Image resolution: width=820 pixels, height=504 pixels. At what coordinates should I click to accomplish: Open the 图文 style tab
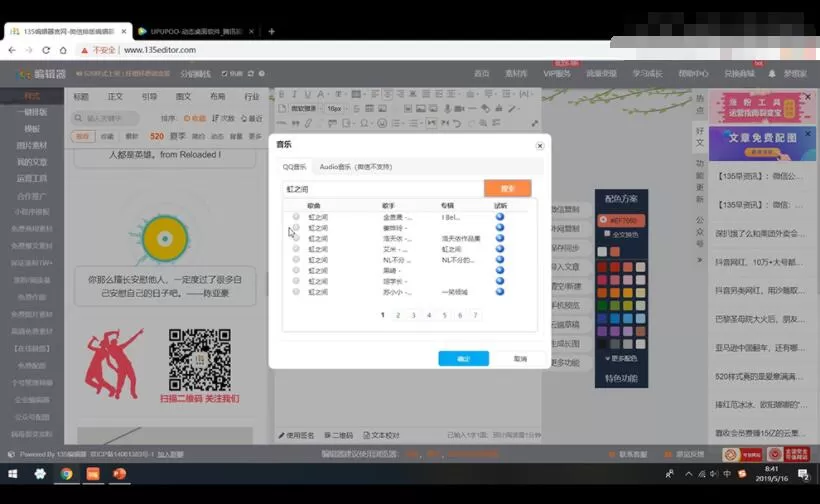(x=184, y=97)
